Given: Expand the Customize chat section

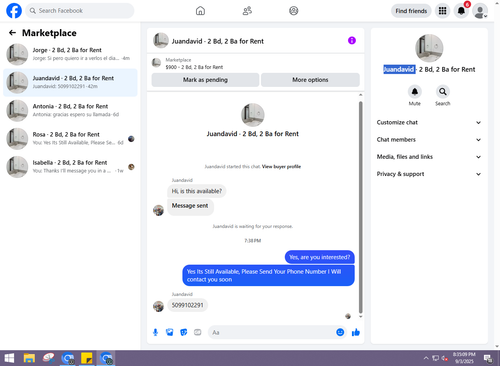Looking at the screenshot, I should 429,122.
